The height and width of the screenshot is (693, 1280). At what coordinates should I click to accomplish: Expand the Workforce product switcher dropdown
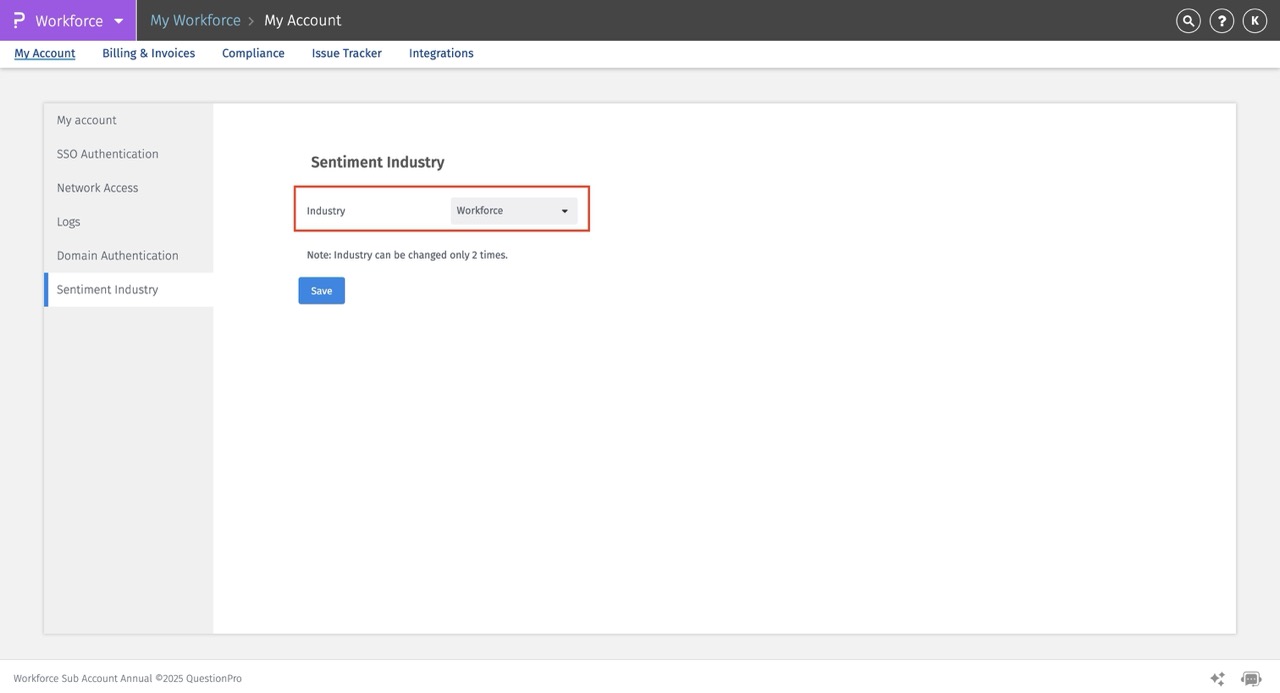point(118,20)
